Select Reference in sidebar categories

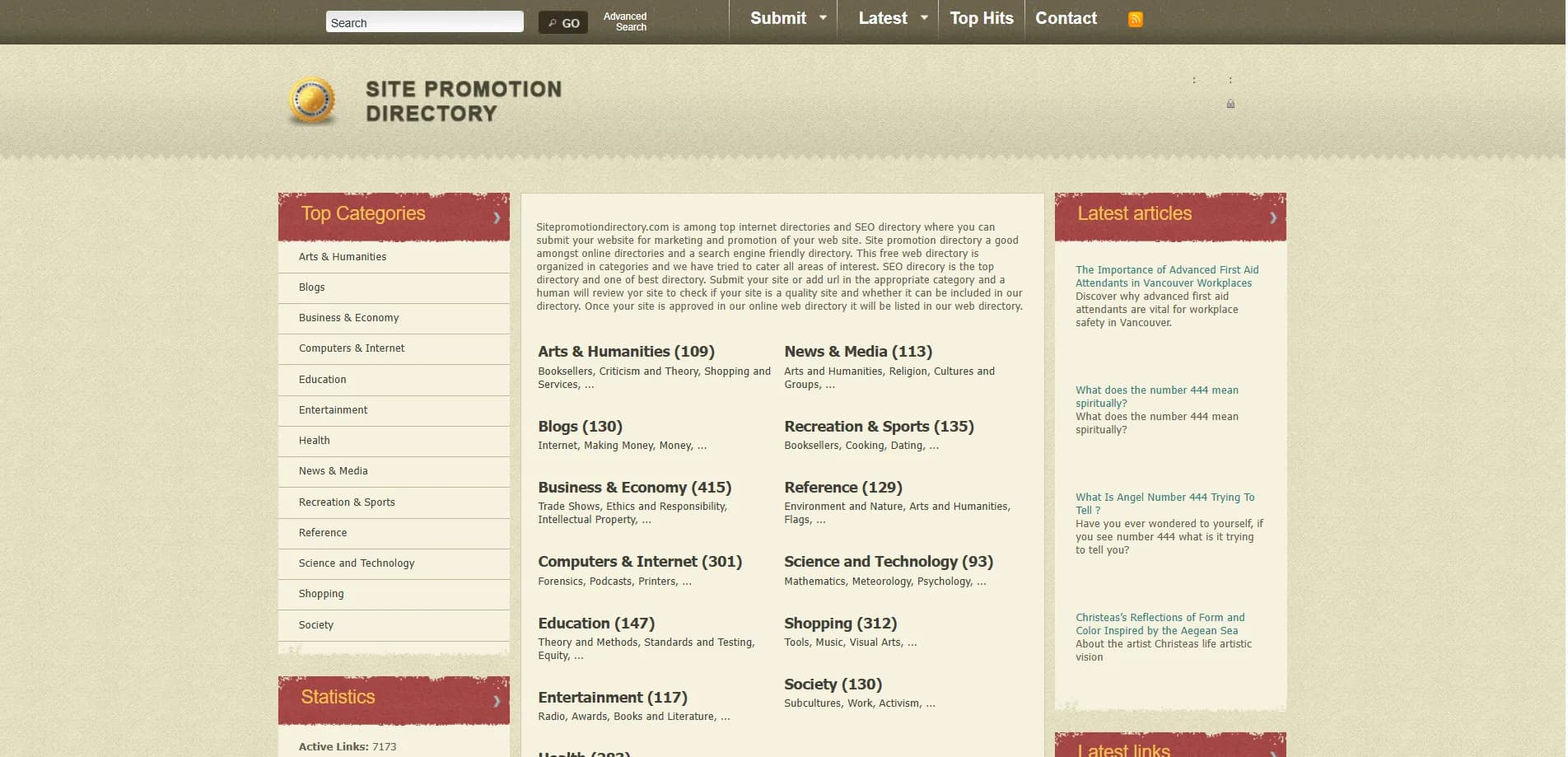coord(323,533)
